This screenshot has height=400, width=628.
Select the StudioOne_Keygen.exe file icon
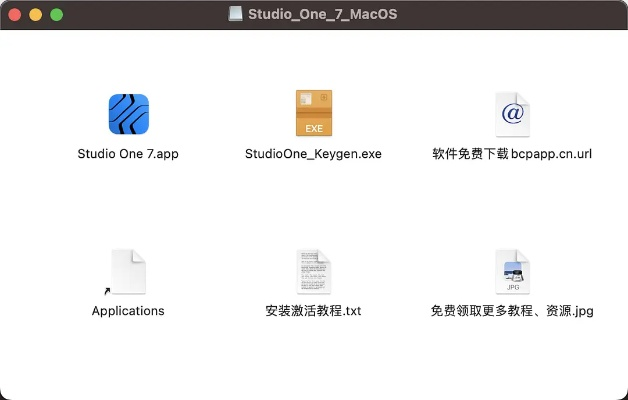(x=314, y=113)
